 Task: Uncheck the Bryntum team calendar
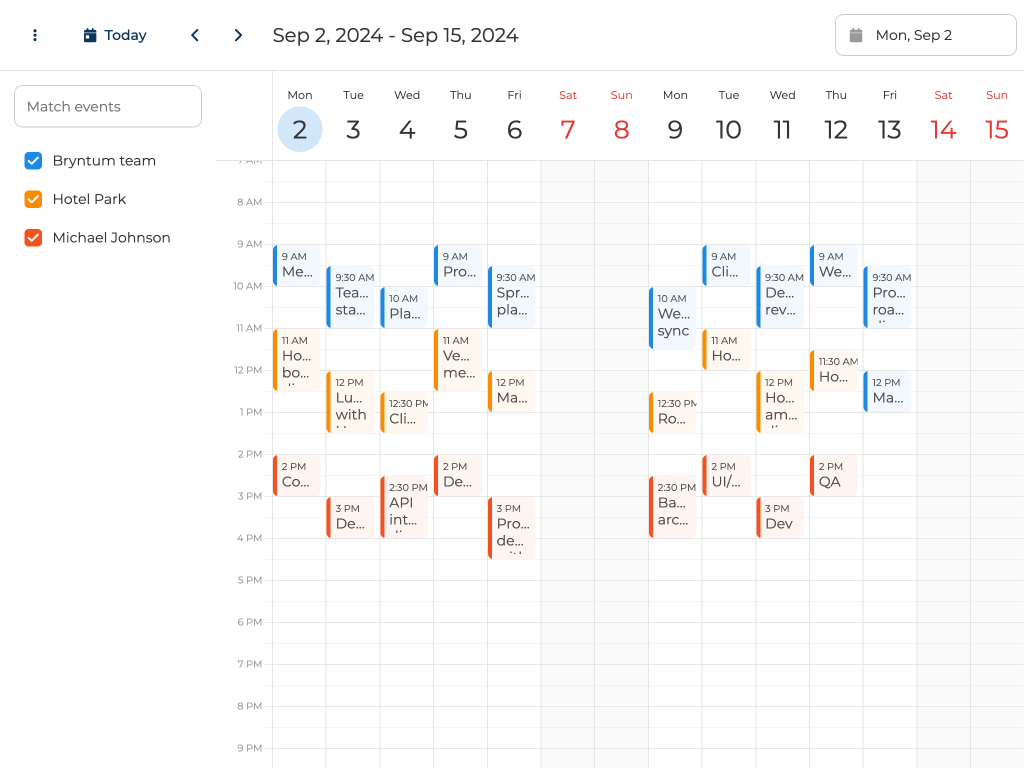pos(33,161)
